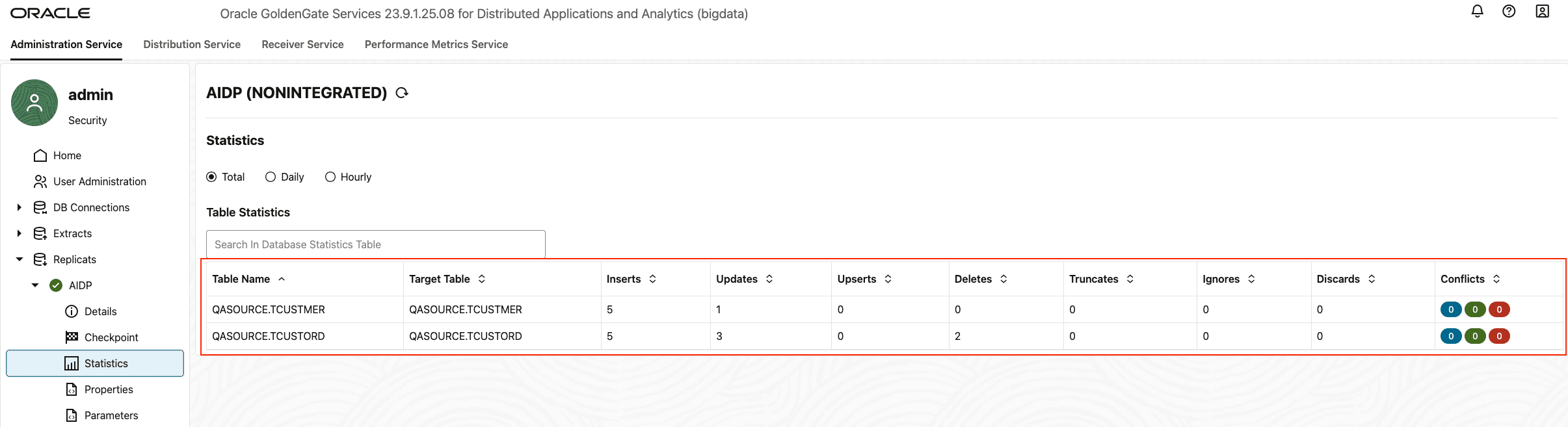Select the Daily statistics radio button
This screenshot has width=1568, height=427.
[x=271, y=177]
